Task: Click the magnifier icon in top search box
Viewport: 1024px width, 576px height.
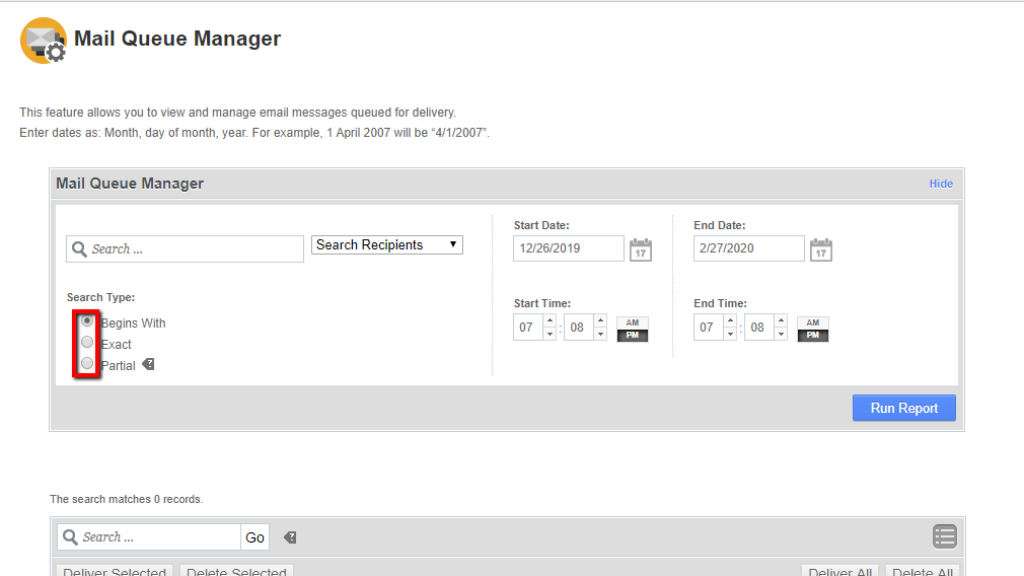Action: [x=79, y=249]
